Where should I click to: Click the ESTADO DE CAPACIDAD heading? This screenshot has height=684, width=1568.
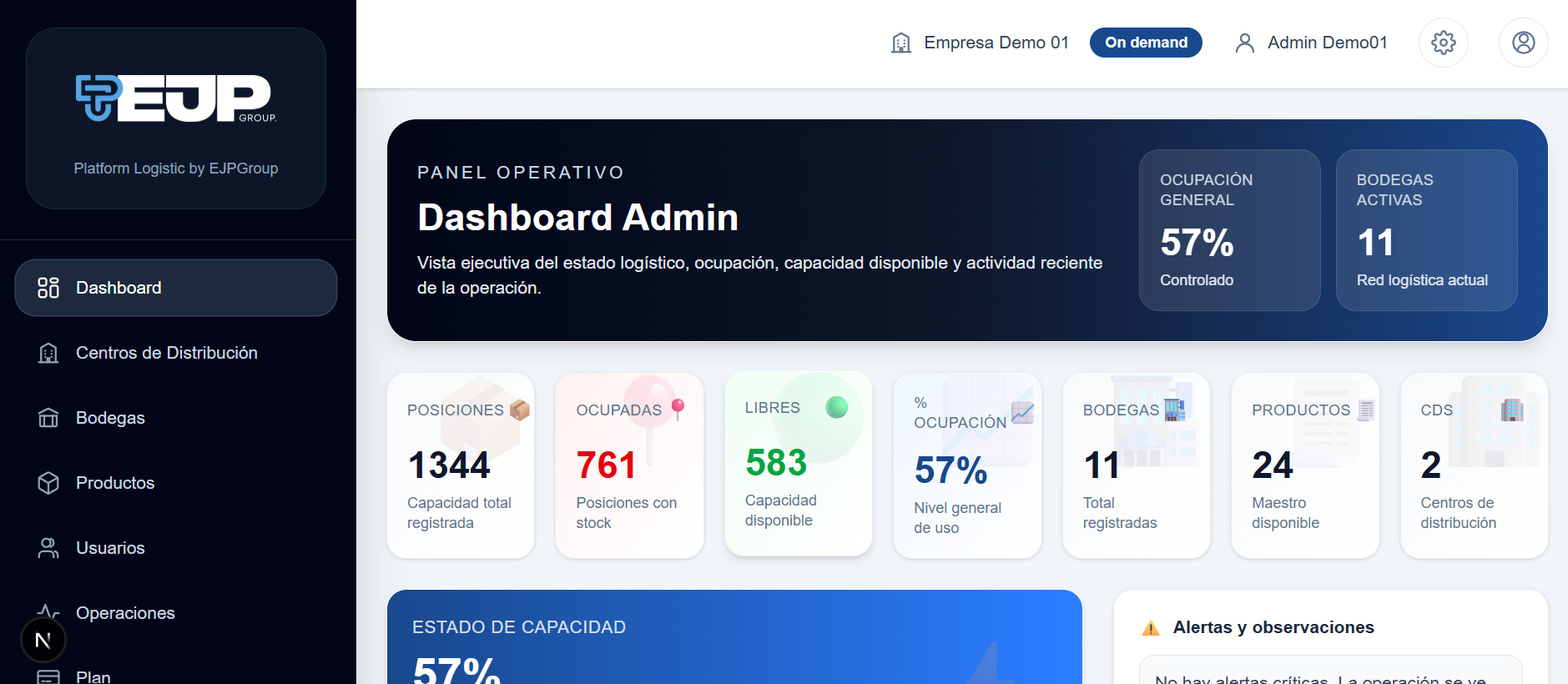click(x=519, y=627)
